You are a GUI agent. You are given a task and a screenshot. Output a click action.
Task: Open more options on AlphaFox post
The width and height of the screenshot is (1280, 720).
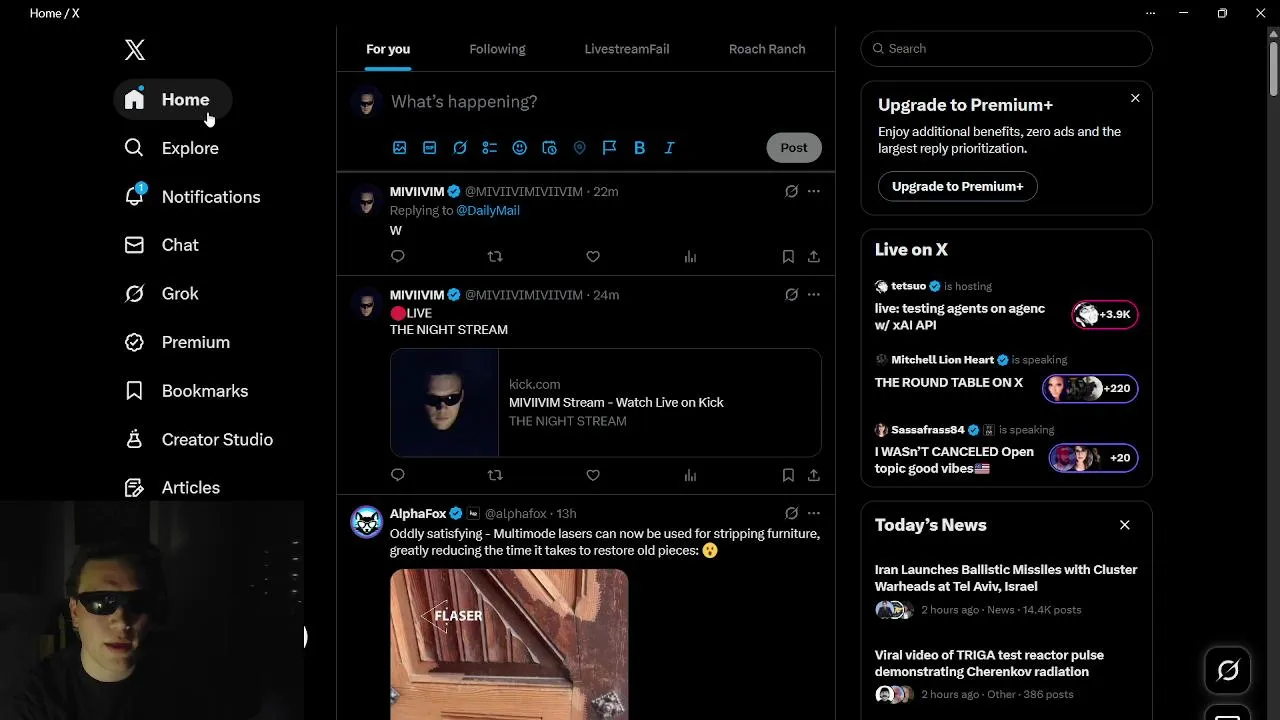[814, 513]
